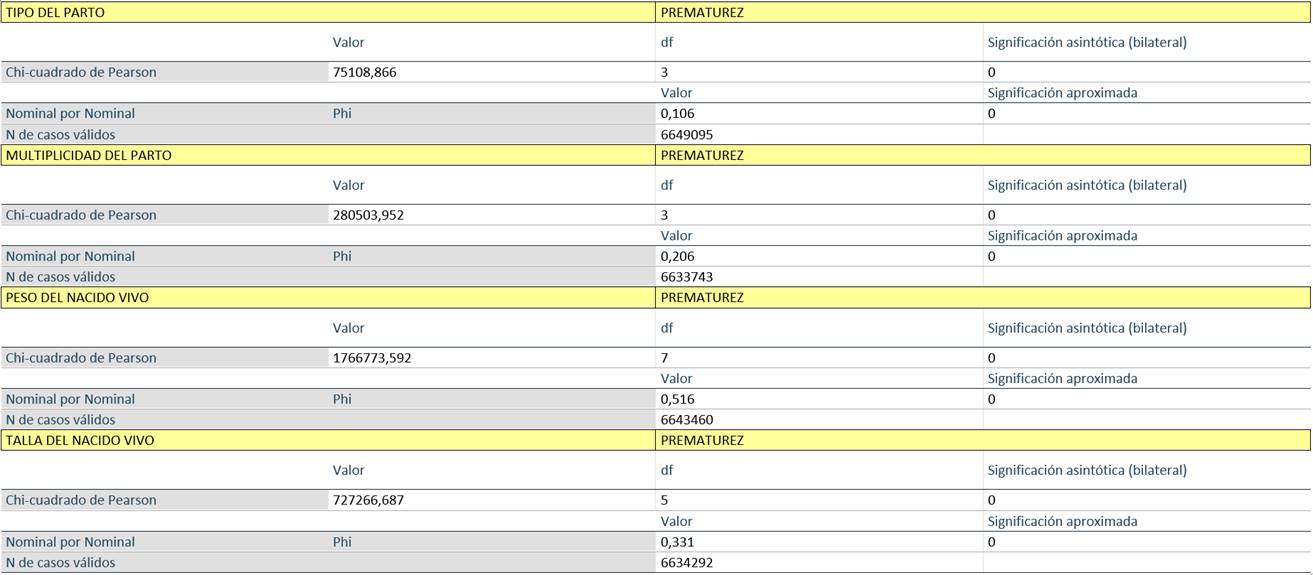The image size is (1313, 575).
Task: Click the Phi value 0,331
Action: click(678, 542)
